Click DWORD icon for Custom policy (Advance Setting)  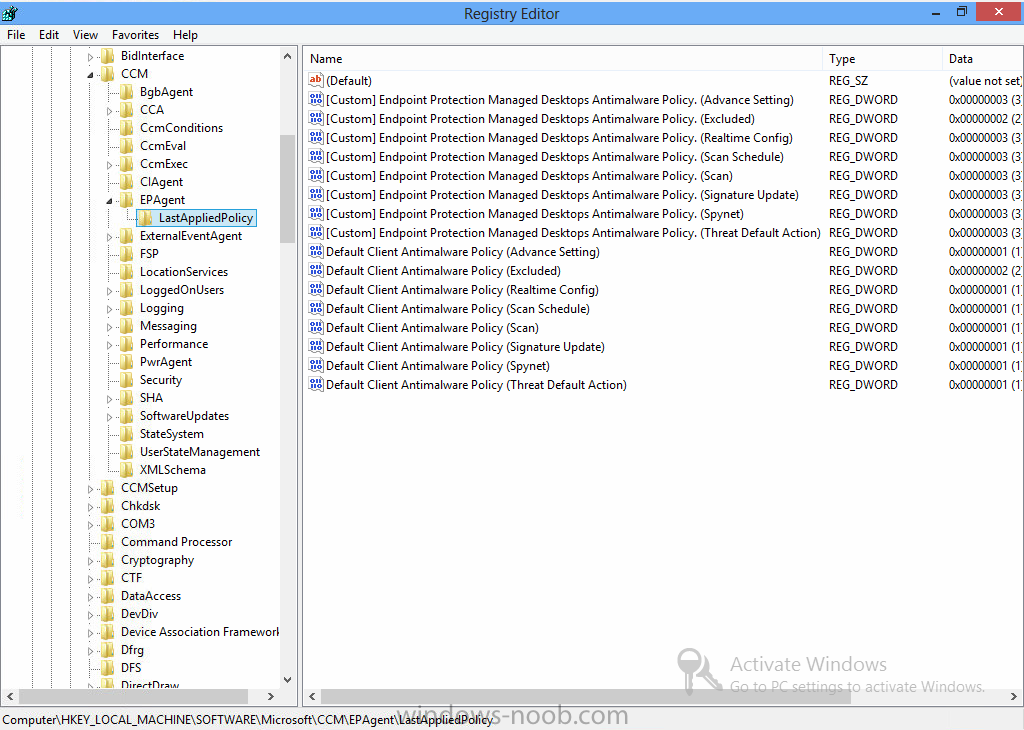tap(316, 99)
